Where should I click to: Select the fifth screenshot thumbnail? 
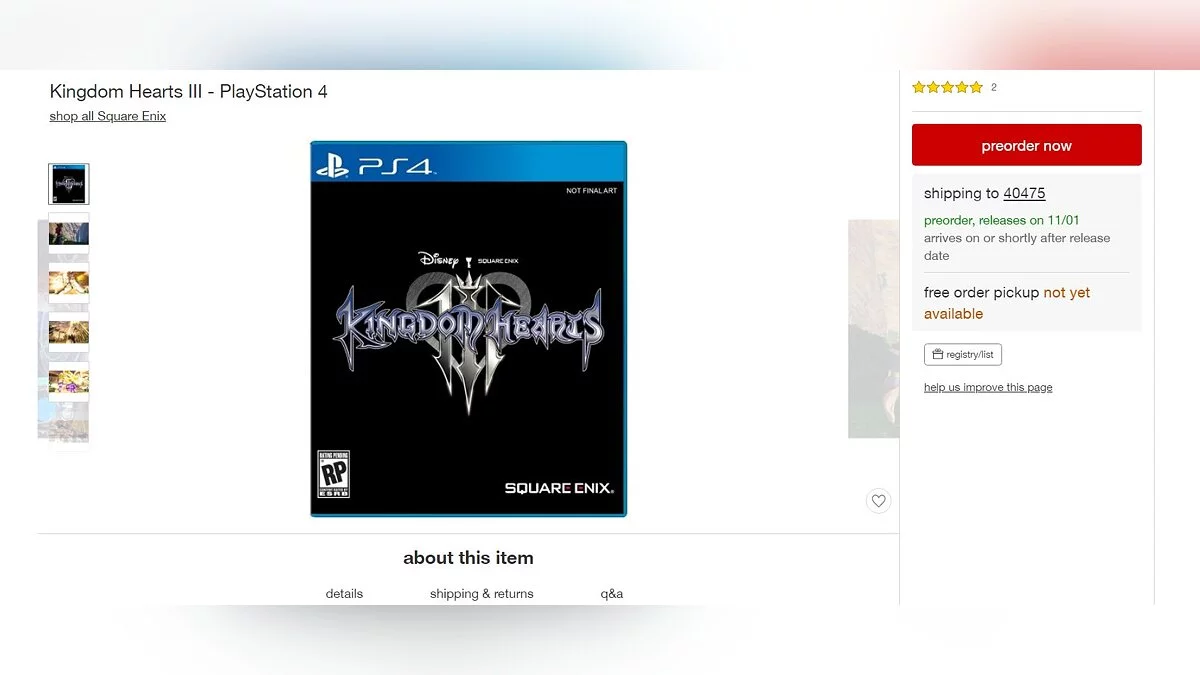(69, 382)
